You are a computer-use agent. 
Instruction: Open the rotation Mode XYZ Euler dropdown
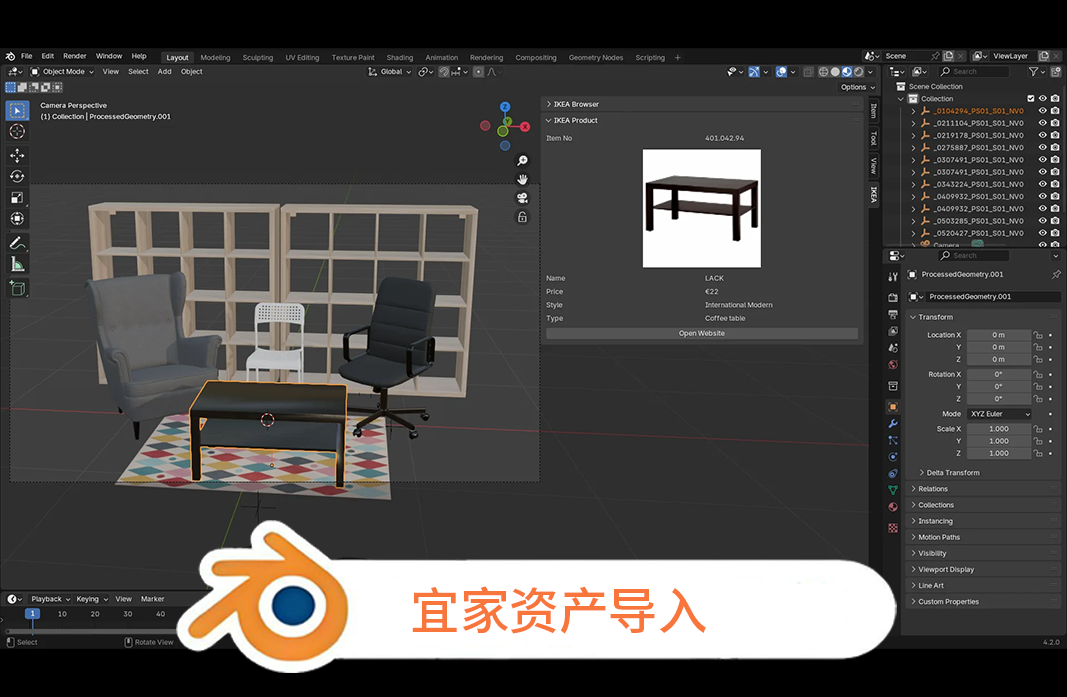coord(1000,414)
